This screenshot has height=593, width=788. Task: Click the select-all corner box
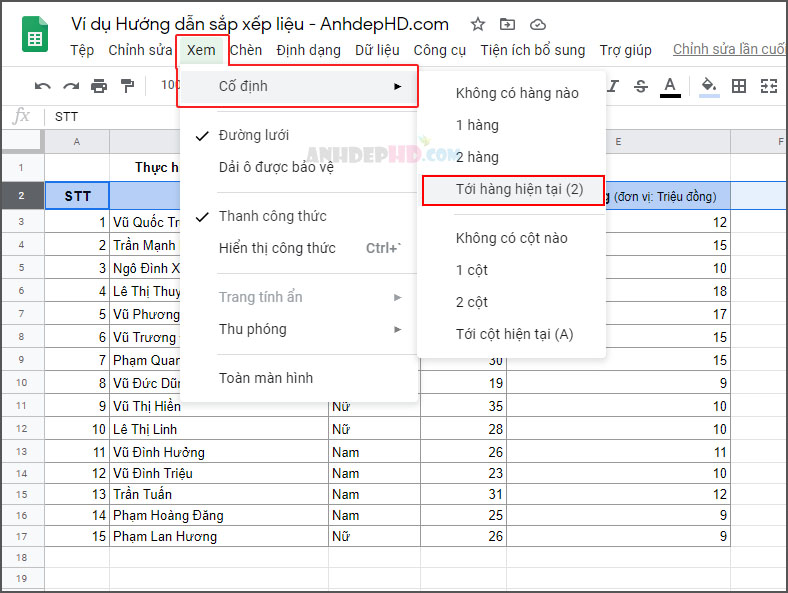click(22, 141)
